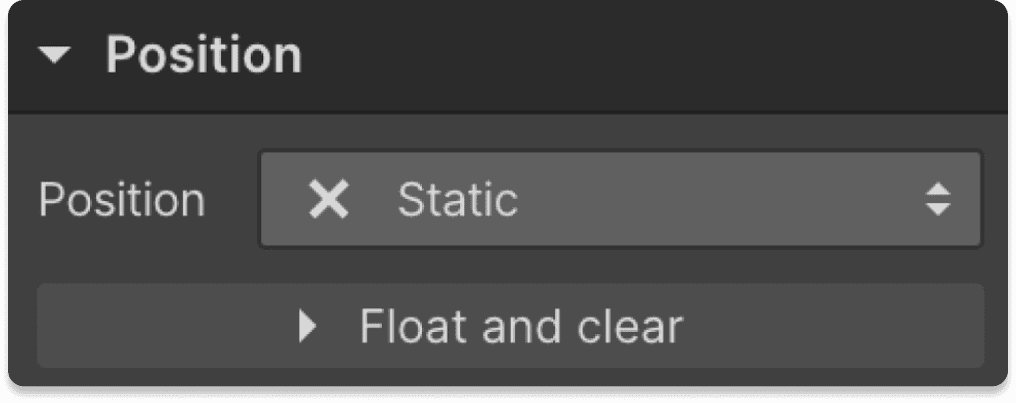The height and width of the screenshot is (403, 1016).
Task: Click the Position field label
Action: [x=121, y=201]
